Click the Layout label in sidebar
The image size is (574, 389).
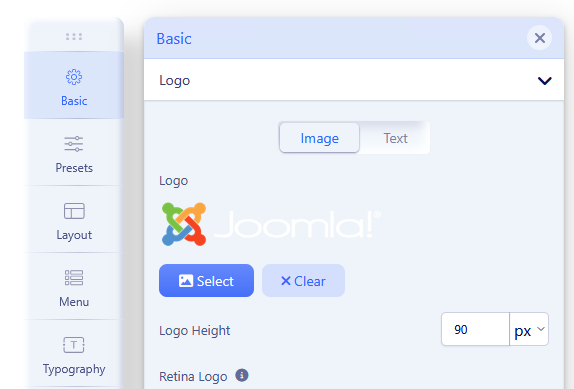pyautogui.click(x=74, y=235)
